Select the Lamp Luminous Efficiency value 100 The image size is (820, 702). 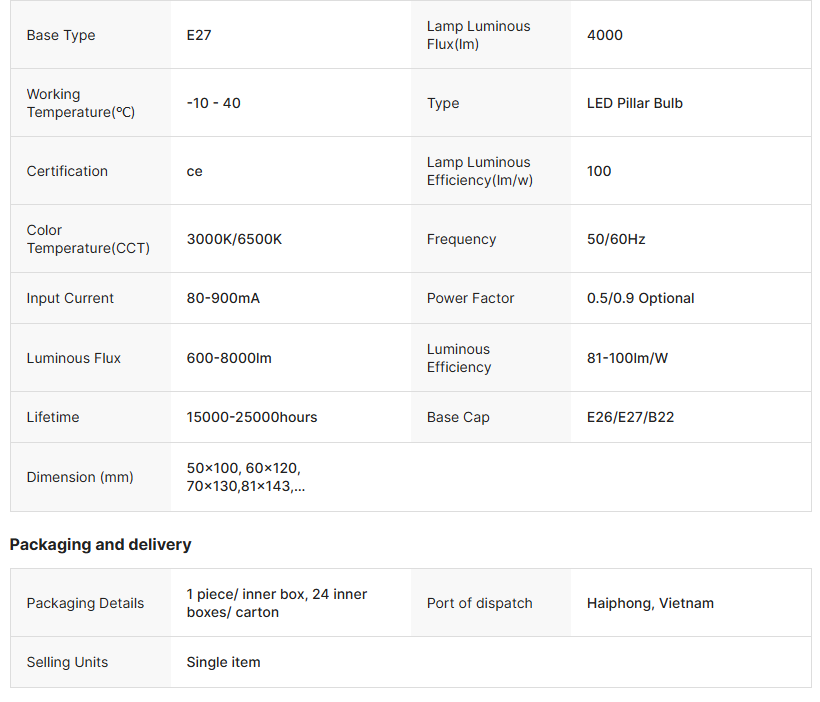(599, 171)
